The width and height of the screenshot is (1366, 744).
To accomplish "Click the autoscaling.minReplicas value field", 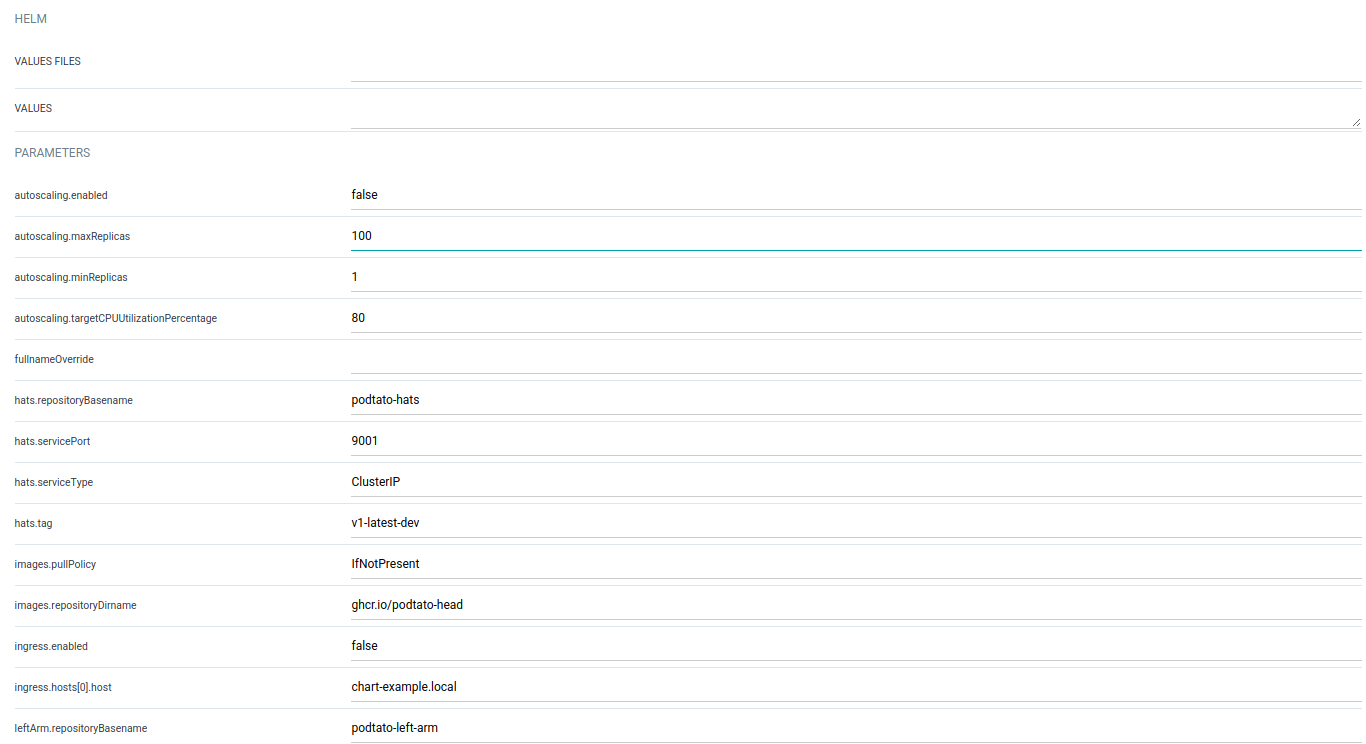I will pyautogui.click(x=855, y=277).
